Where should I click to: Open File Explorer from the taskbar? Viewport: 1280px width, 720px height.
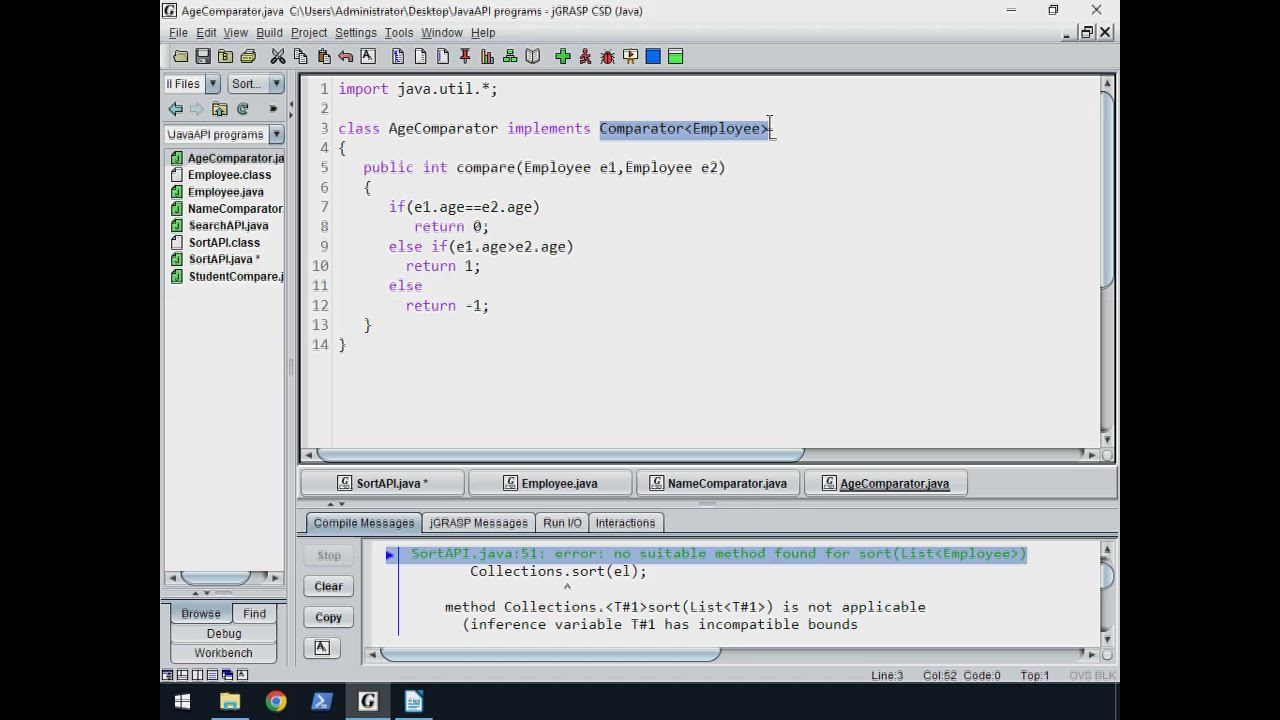[230, 702]
